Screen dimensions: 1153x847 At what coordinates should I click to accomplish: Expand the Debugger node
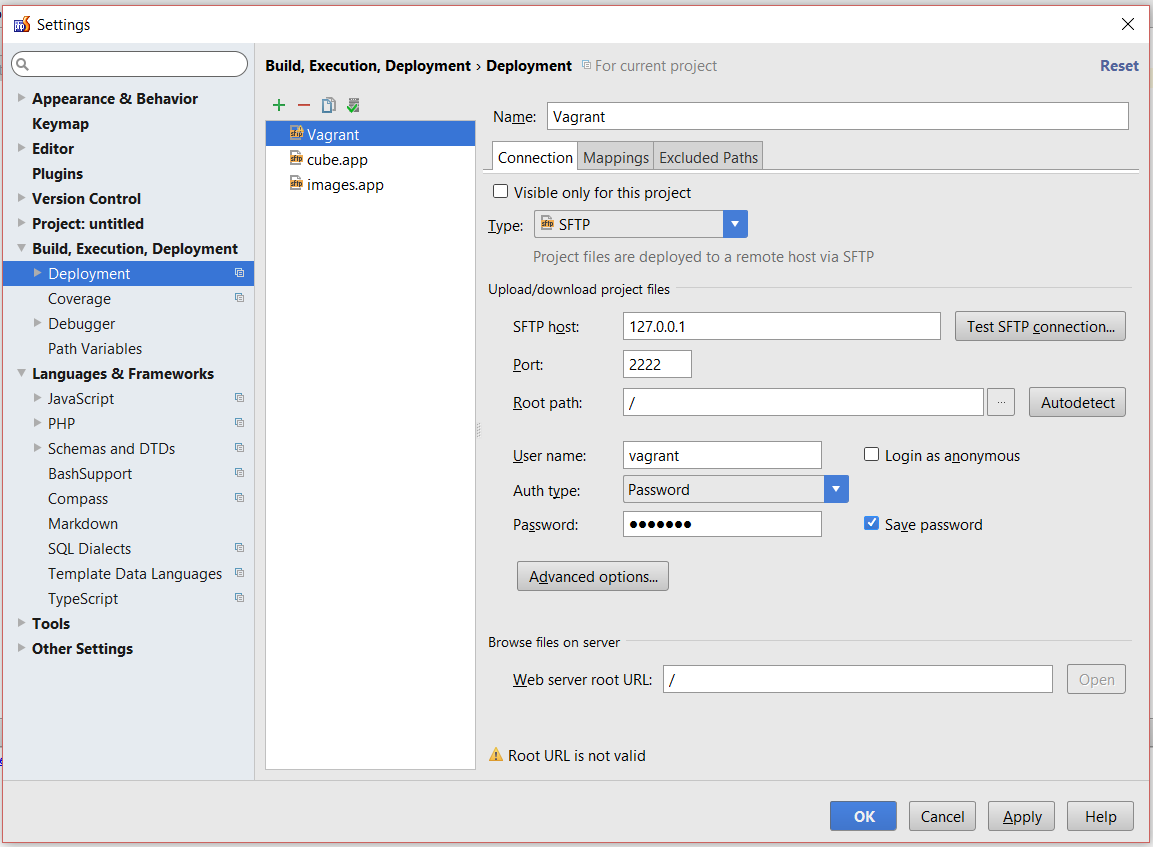[38, 323]
